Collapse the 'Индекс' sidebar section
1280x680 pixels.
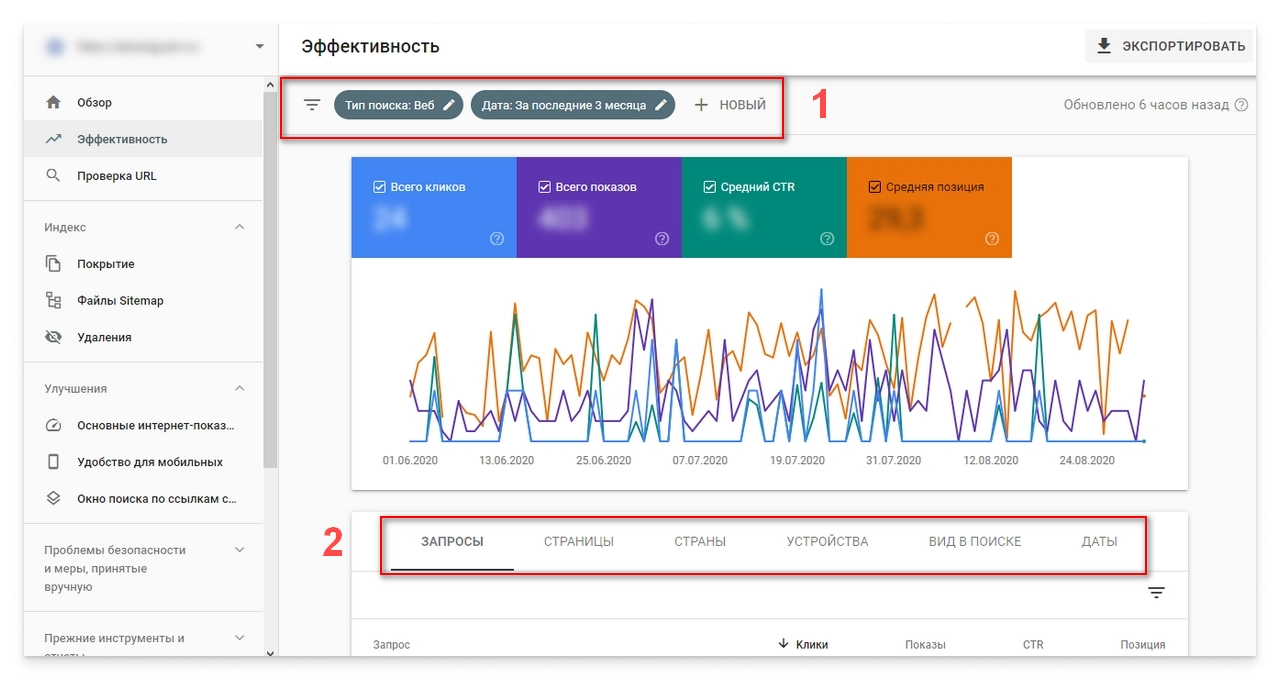239,227
